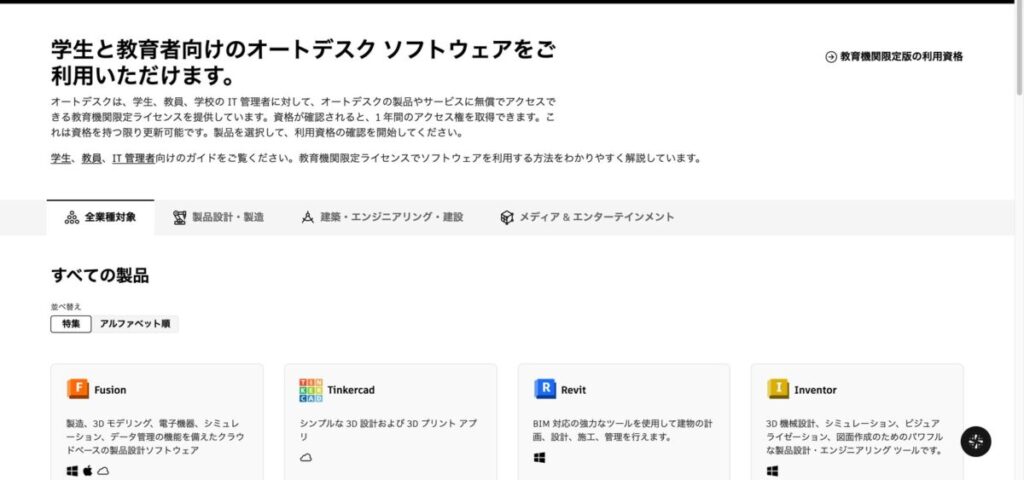Open the IT 管理者 guide link
The image size is (1024, 480).
(134, 158)
